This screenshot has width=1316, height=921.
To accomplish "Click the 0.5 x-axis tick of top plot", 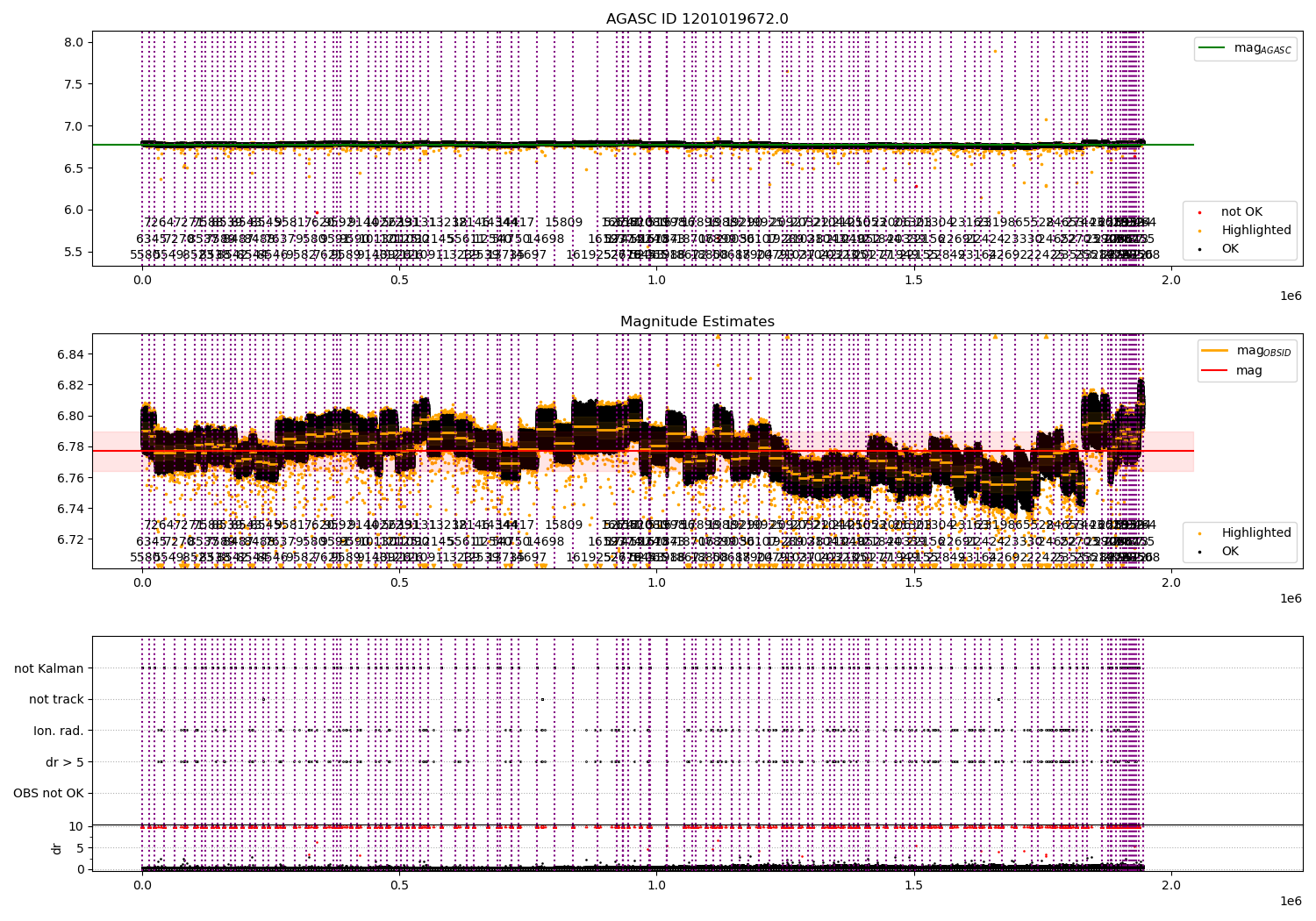I will coord(399,280).
